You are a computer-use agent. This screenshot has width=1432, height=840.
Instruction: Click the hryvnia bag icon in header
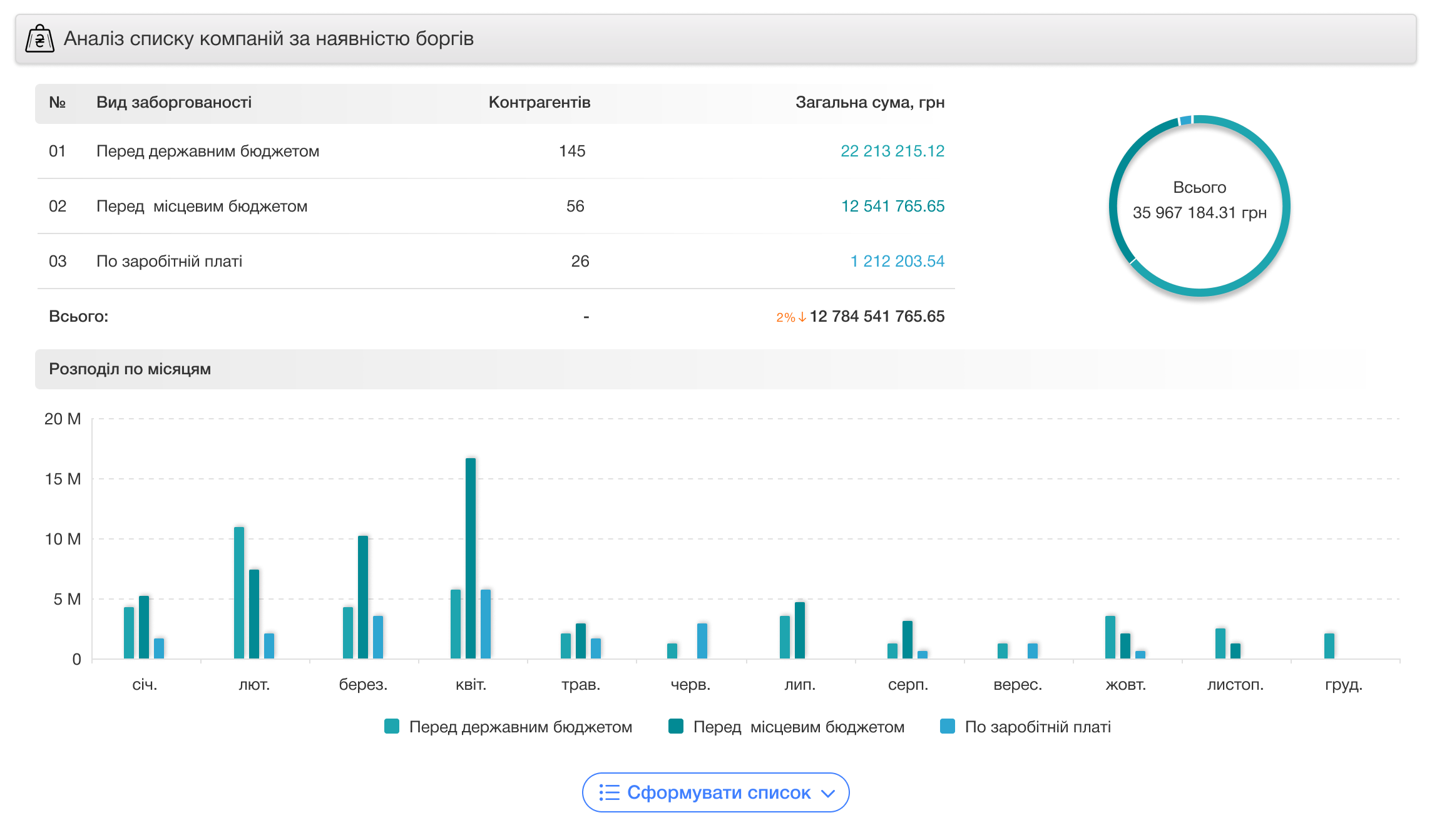[39, 39]
